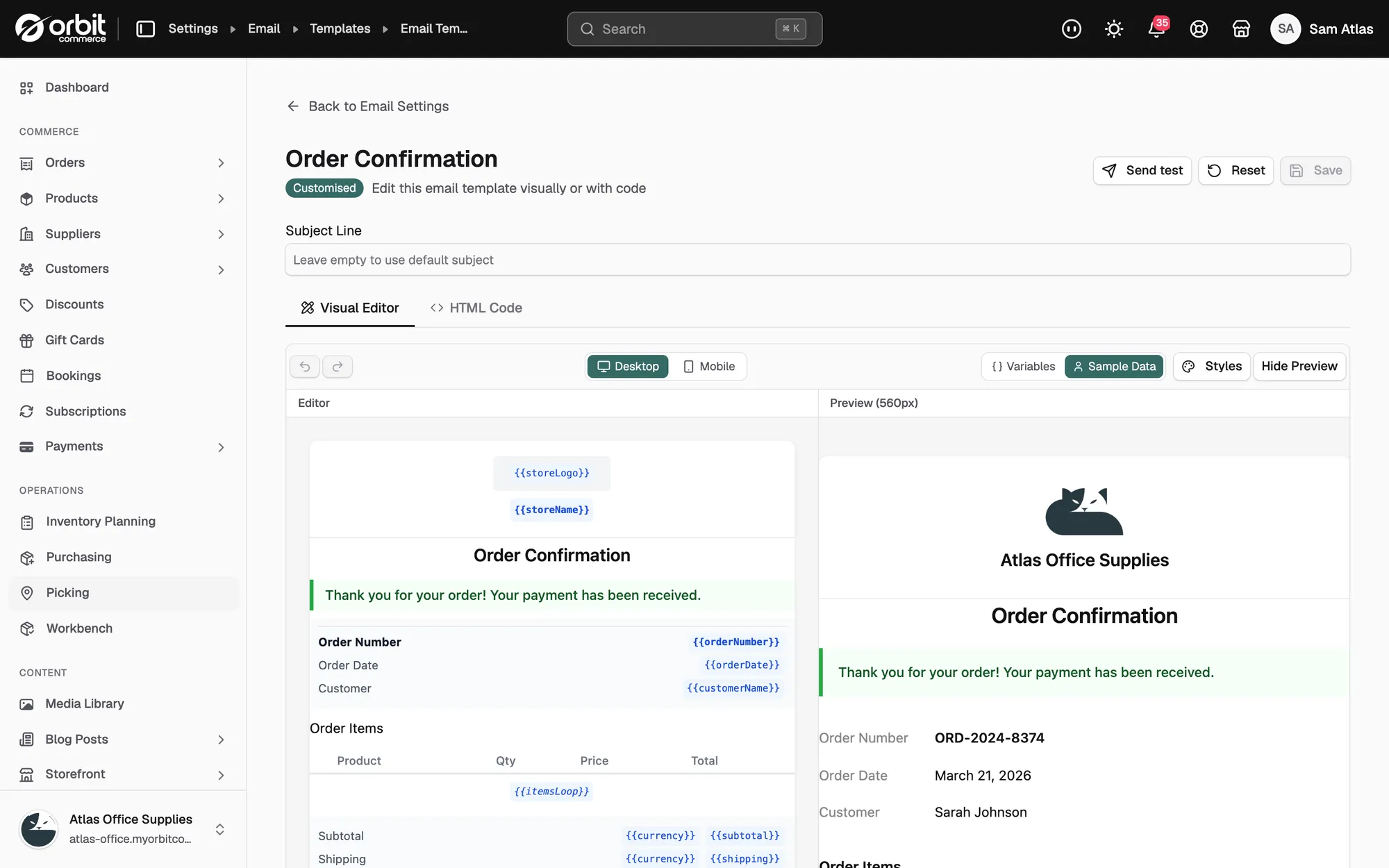Open the help lifebuoy icon

tap(1199, 28)
